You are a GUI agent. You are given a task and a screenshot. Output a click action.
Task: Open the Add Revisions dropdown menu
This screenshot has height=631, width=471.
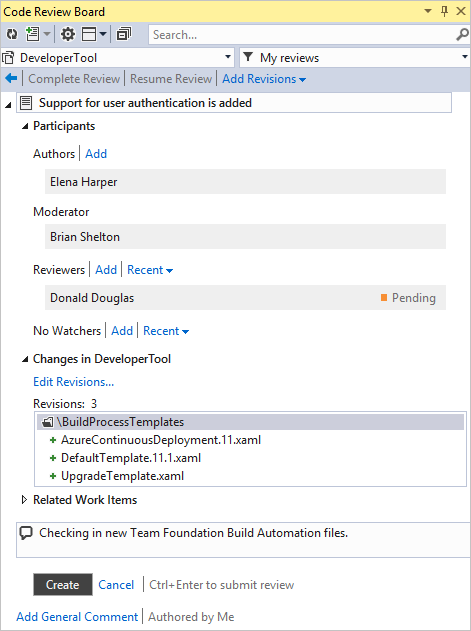point(264,79)
